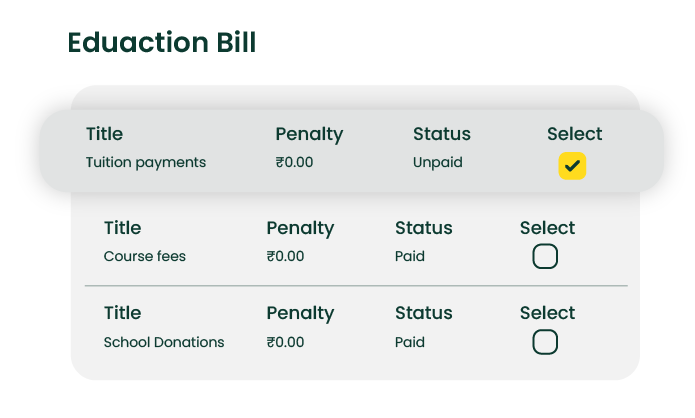
Task: Click the Status header in the School Donations row
Action: coord(424,313)
